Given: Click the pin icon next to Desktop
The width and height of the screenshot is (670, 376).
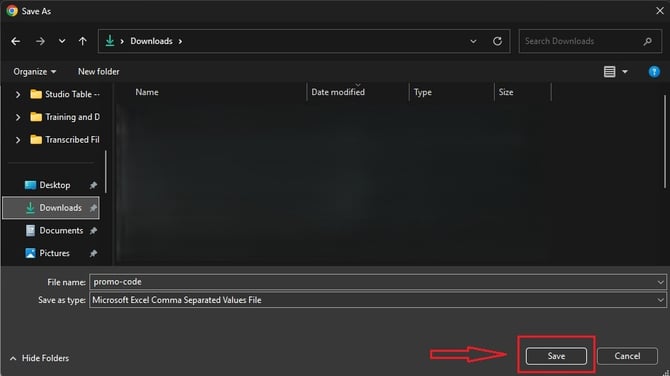Looking at the screenshot, I should [93, 185].
